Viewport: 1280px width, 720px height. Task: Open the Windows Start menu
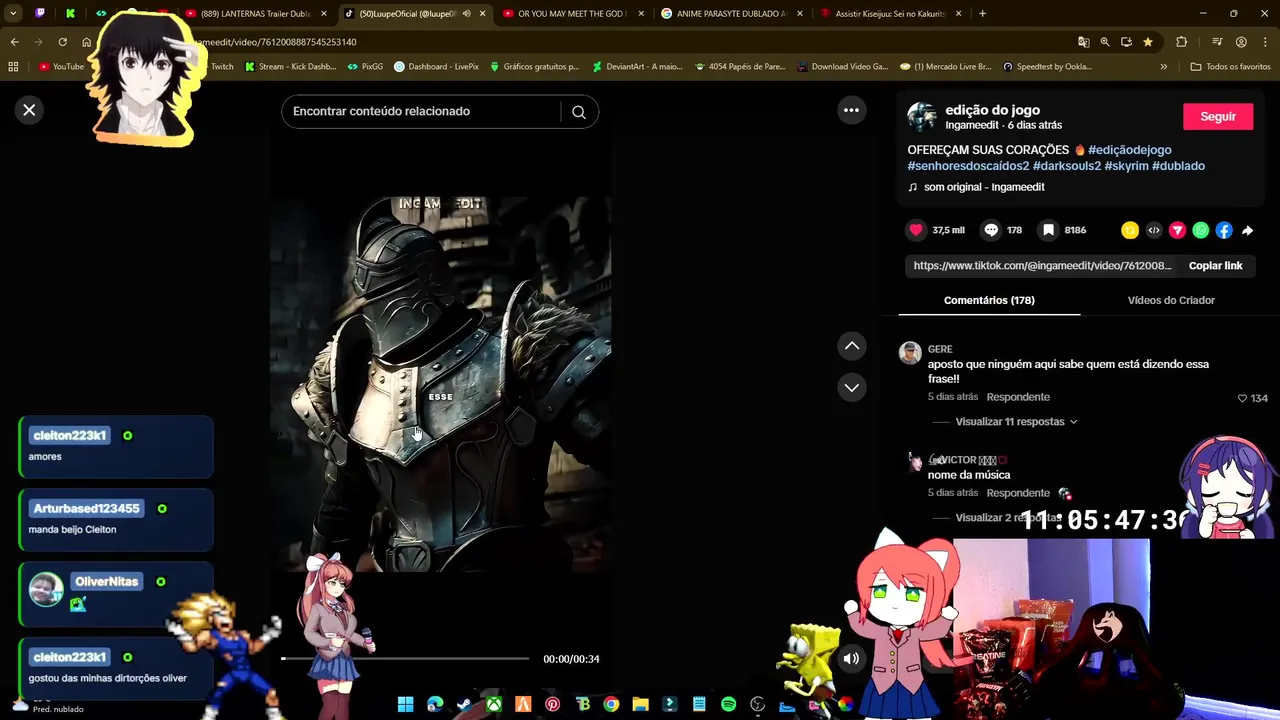tap(405, 705)
